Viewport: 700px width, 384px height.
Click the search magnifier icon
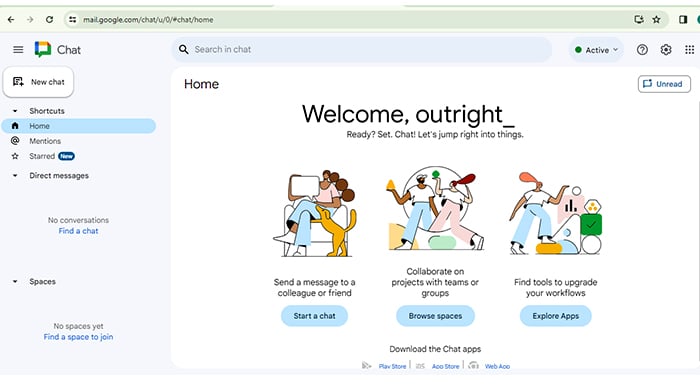(183, 49)
